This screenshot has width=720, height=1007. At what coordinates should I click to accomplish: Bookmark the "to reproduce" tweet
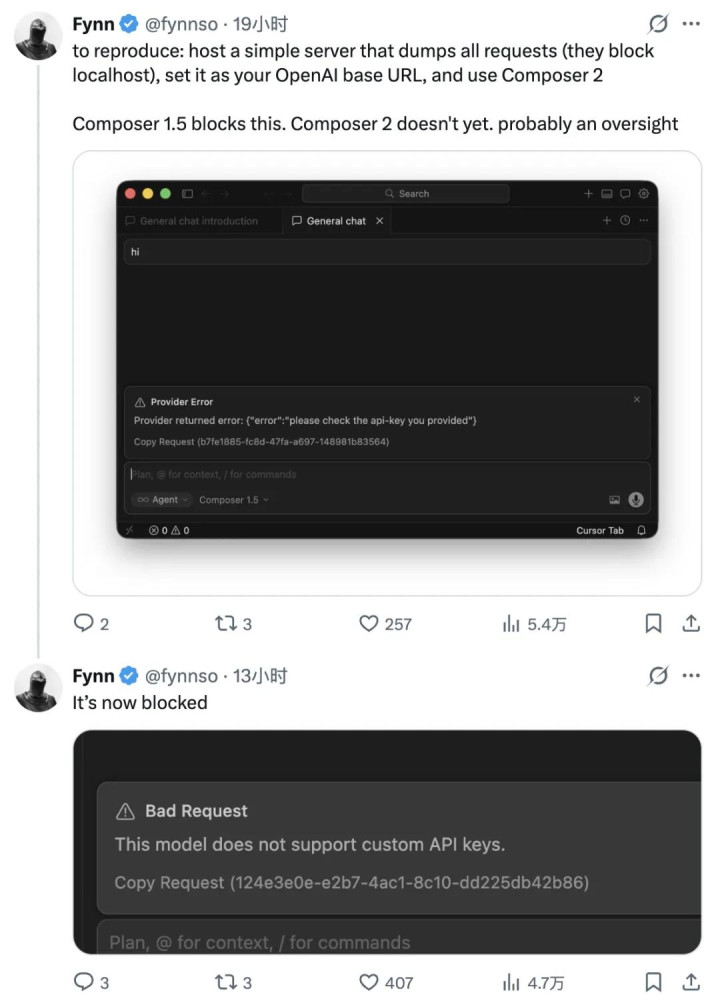653,624
